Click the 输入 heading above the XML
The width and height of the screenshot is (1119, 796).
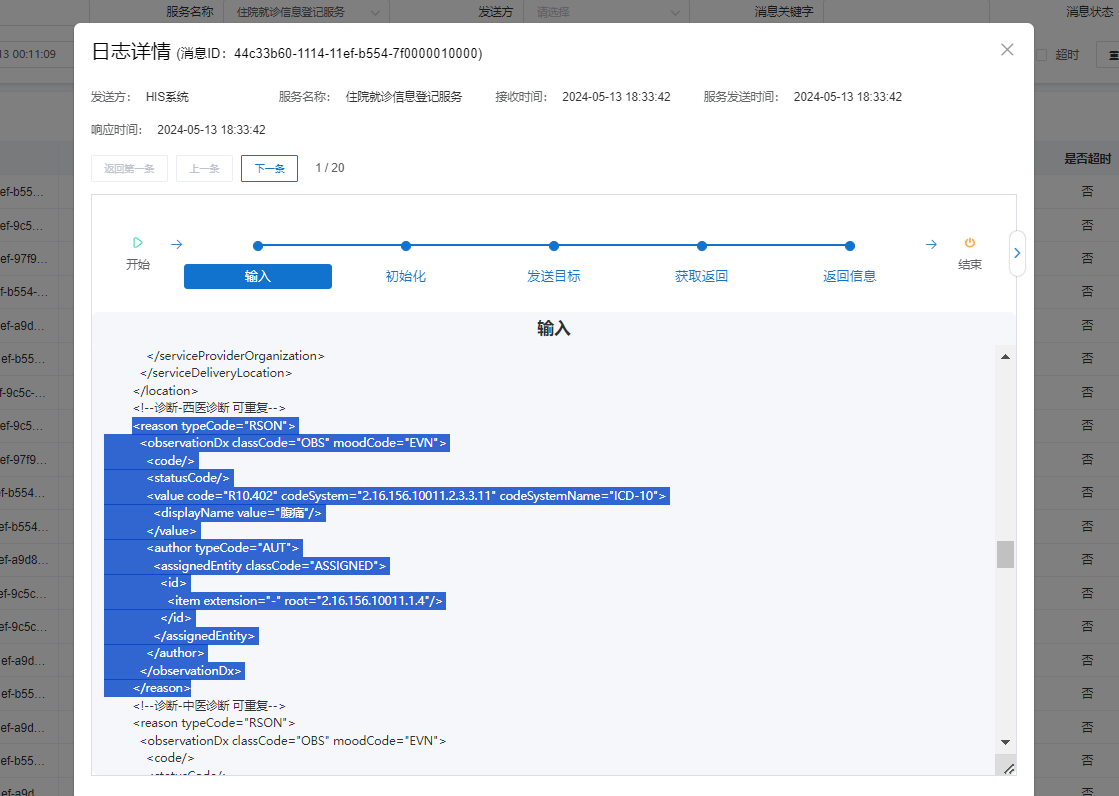click(x=554, y=328)
